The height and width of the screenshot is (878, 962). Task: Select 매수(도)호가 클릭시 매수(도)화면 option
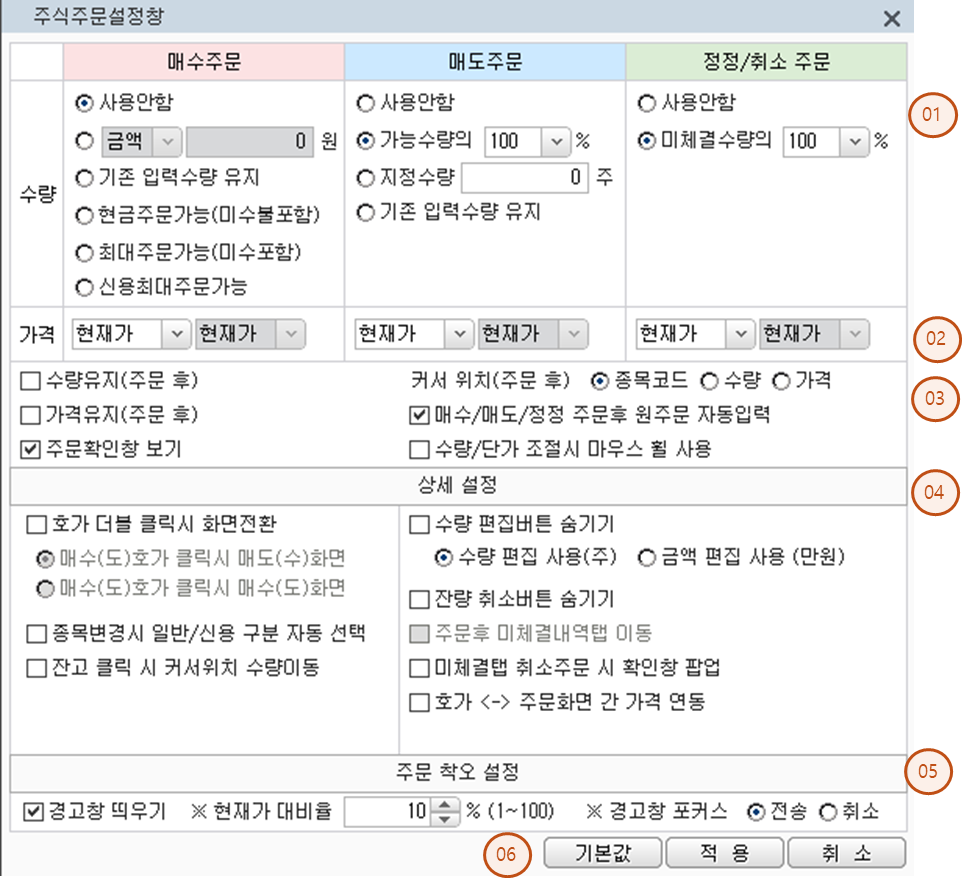pyautogui.click(x=45, y=589)
